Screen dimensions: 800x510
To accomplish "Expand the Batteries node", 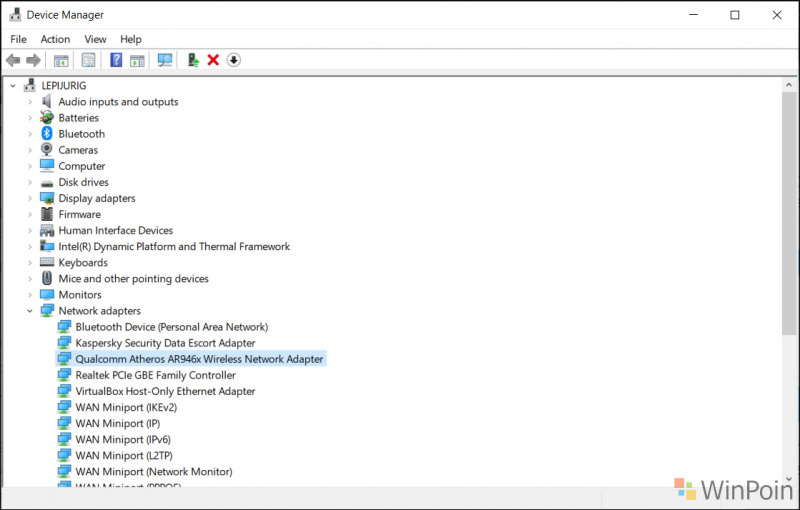I will pyautogui.click(x=30, y=118).
